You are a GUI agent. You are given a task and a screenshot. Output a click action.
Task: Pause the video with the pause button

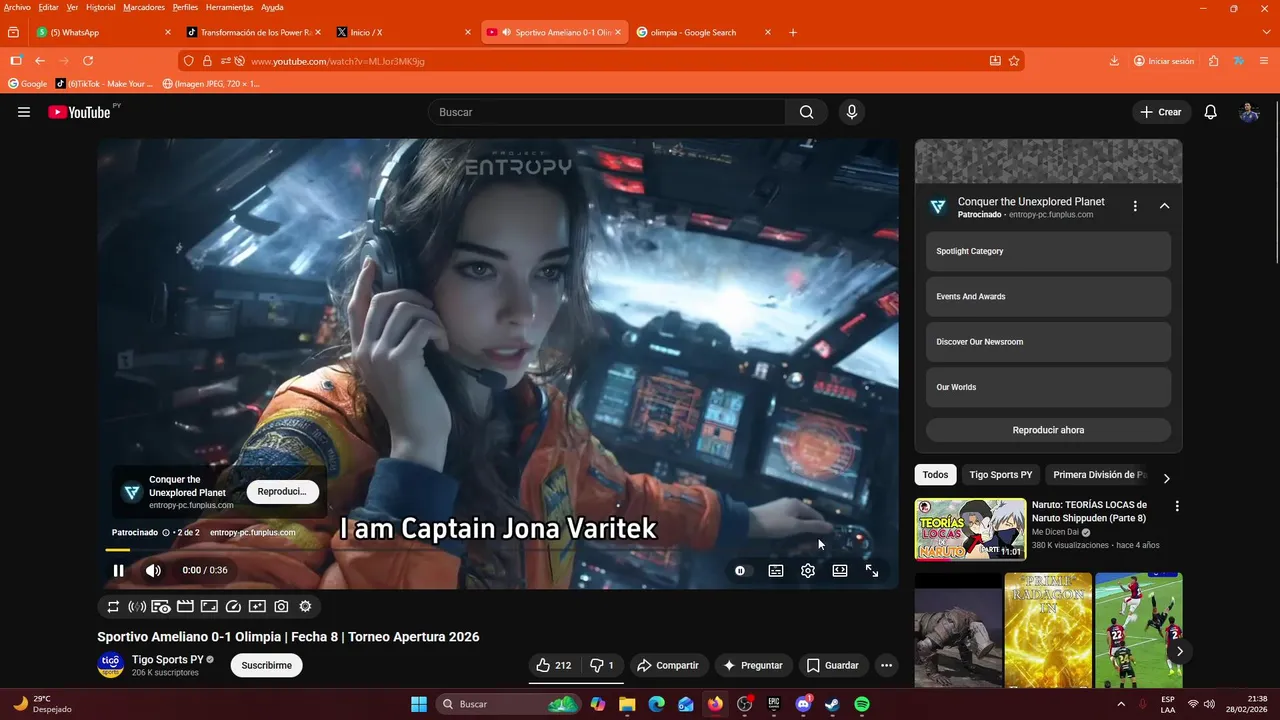[x=118, y=570]
